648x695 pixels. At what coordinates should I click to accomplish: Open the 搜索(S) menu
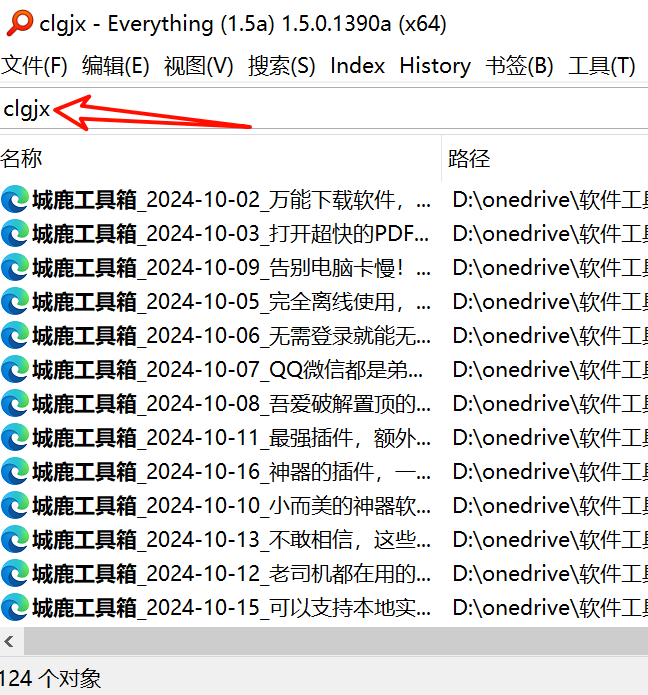(281, 66)
